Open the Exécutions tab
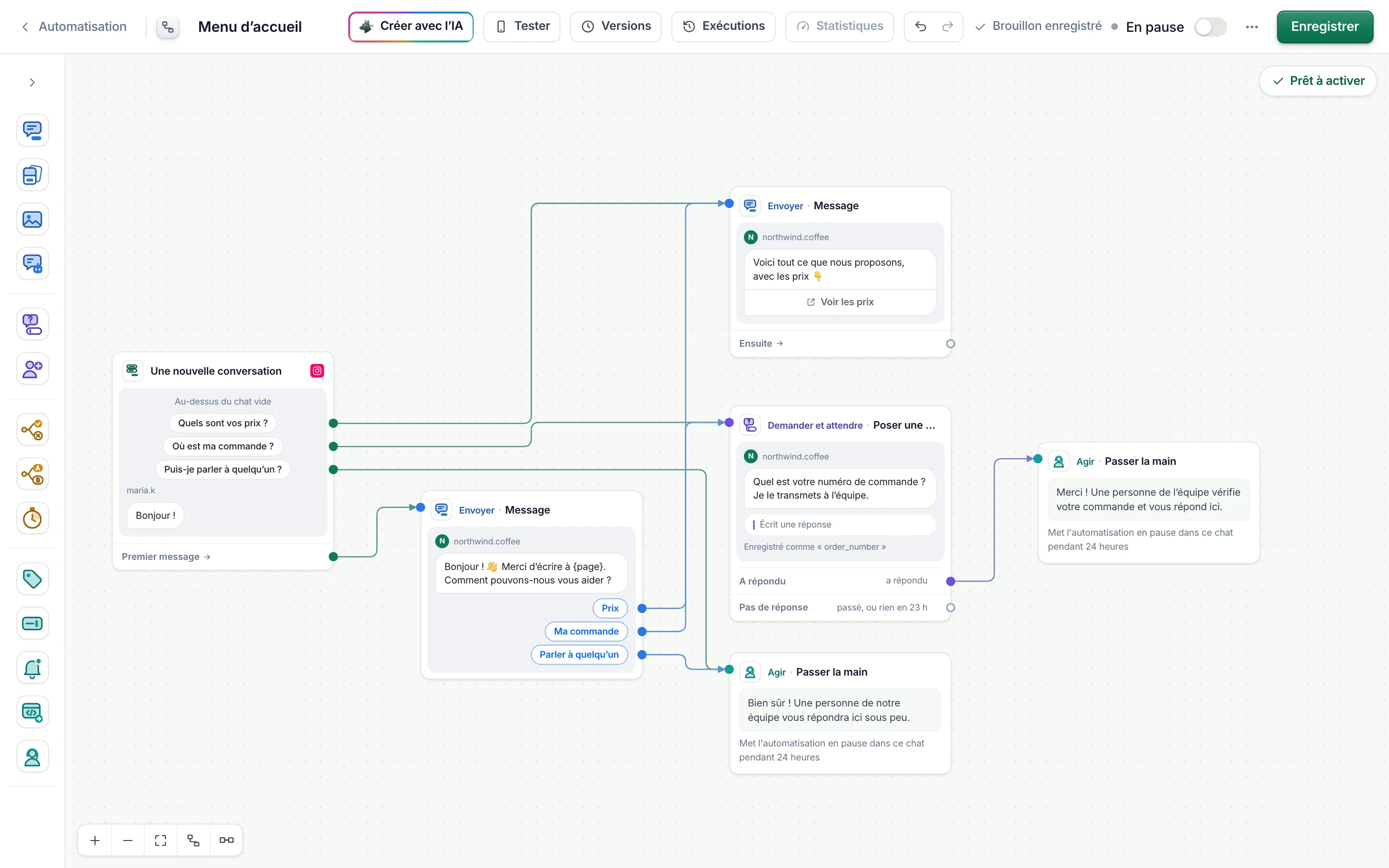The width and height of the screenshot is (1389, 868). [723, 27]
